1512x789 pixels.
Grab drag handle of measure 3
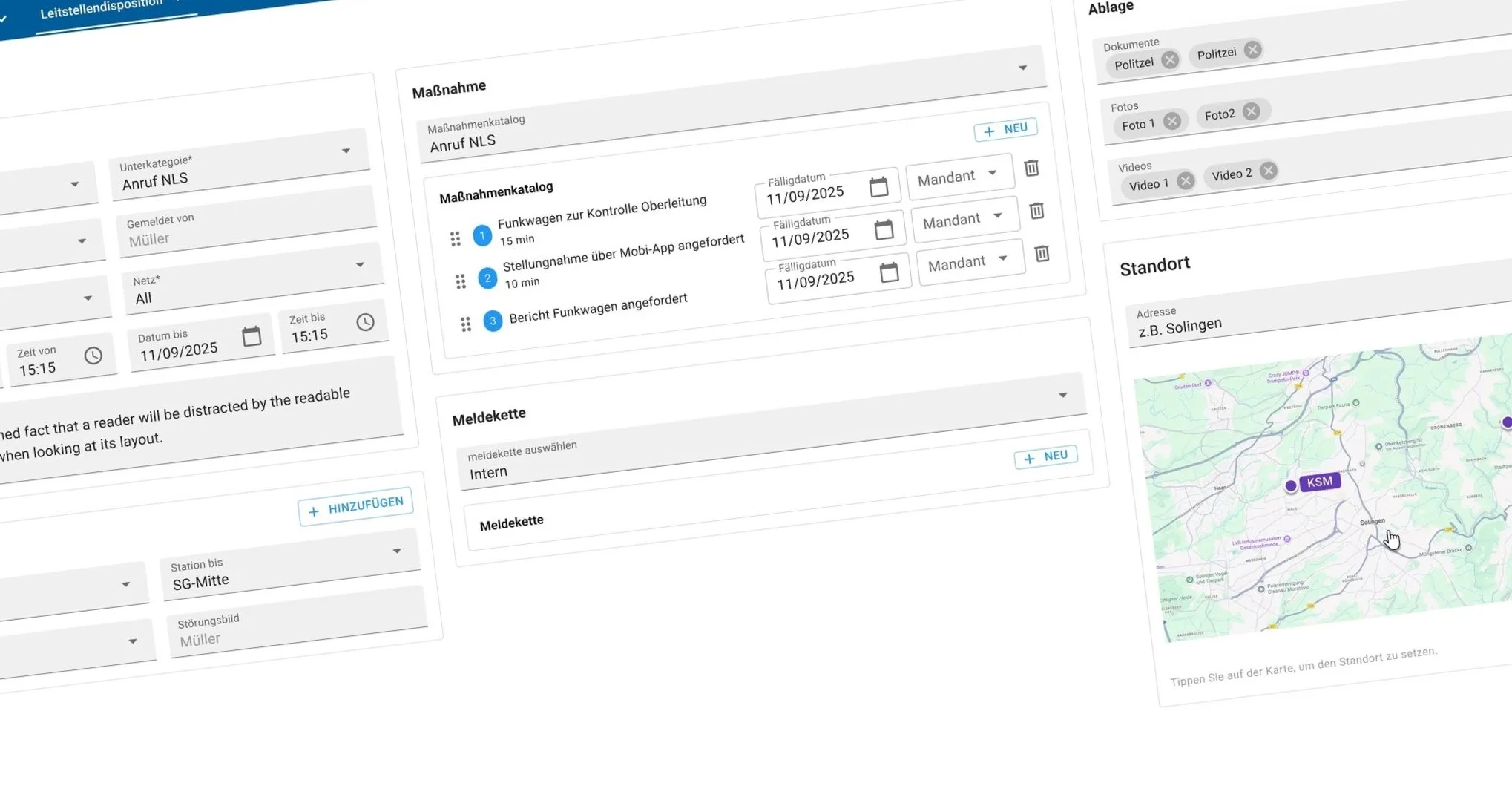466,324
